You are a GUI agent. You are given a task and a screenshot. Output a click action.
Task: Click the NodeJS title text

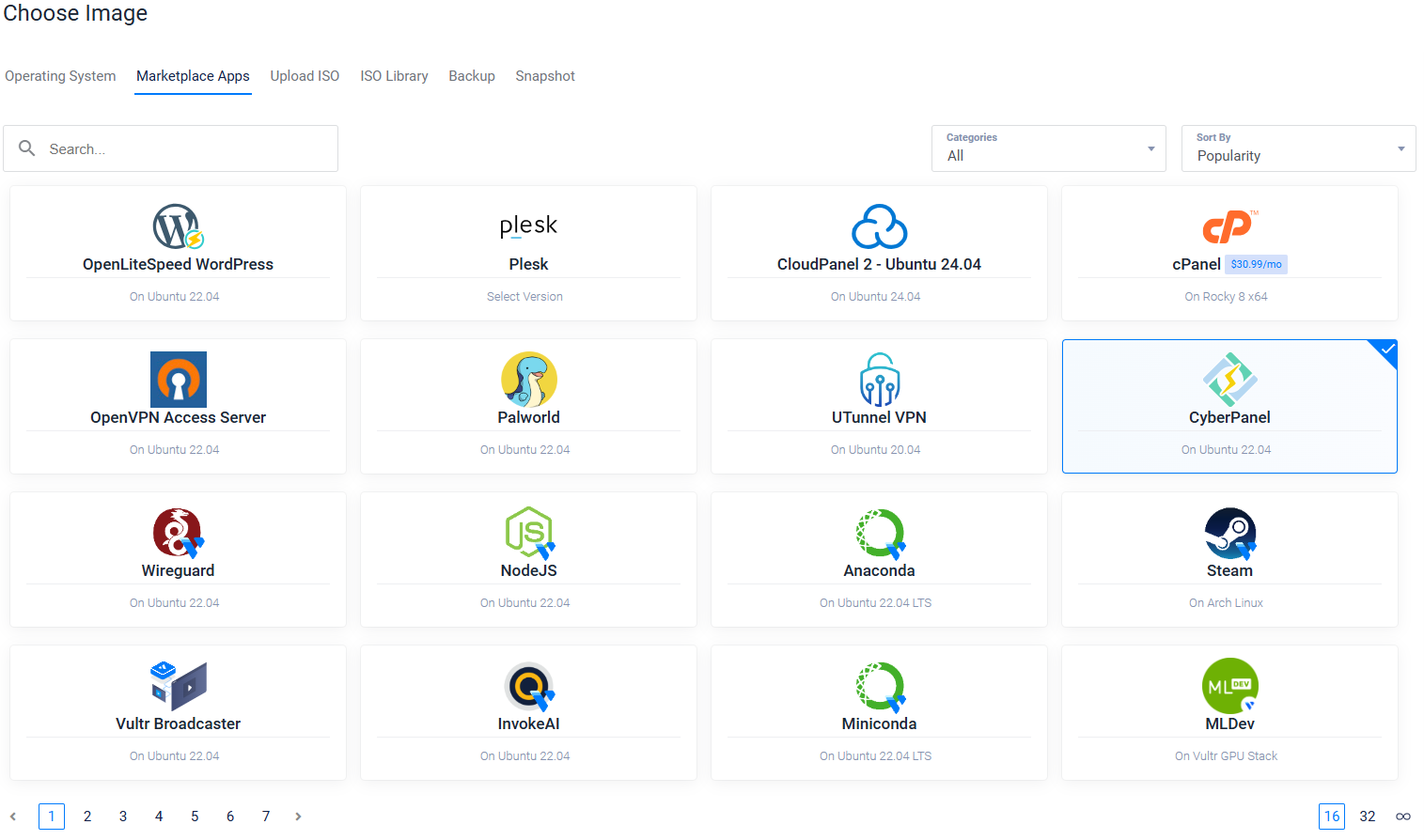(528, 571)
